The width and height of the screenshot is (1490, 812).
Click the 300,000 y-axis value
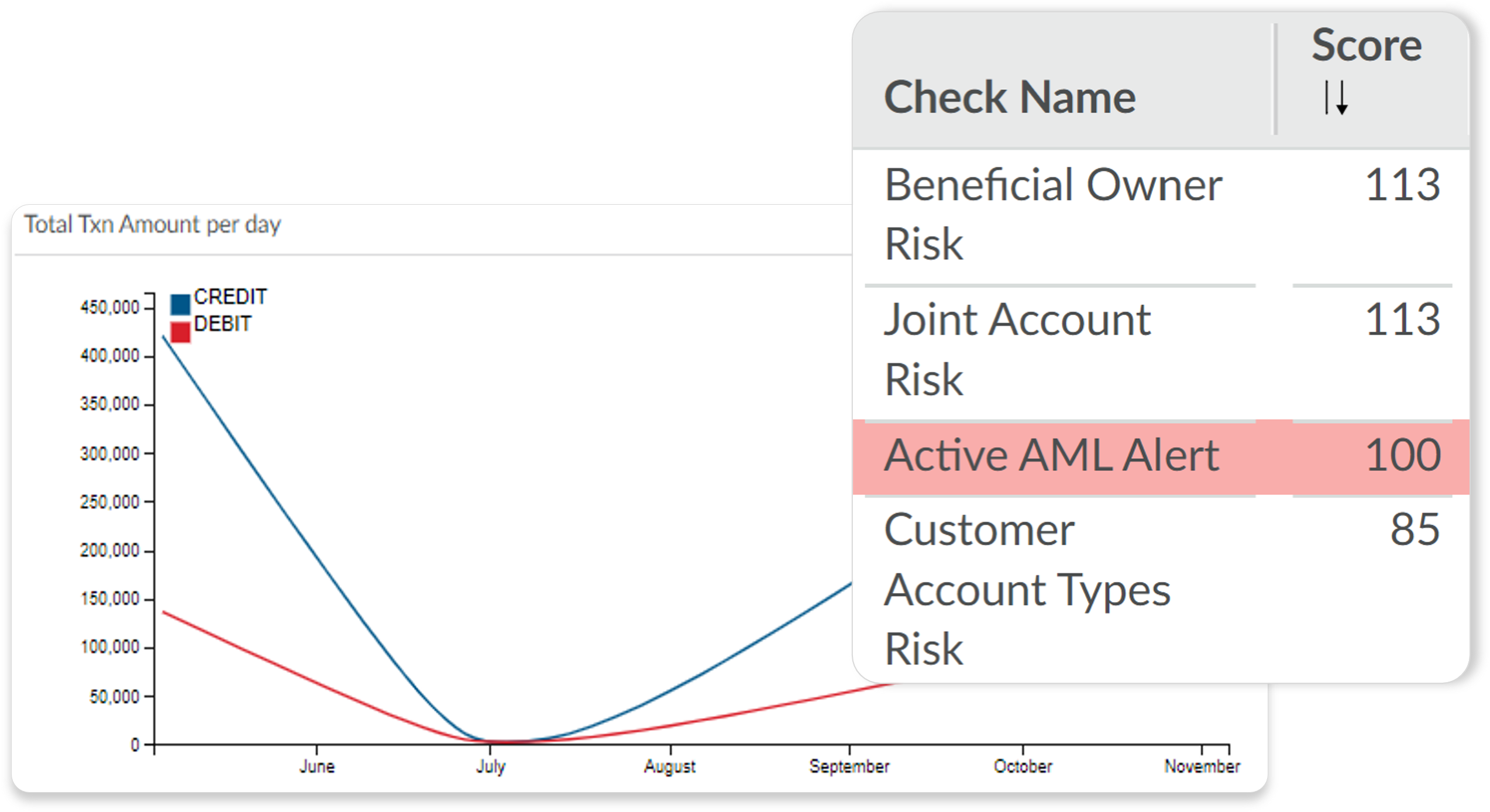110,454
